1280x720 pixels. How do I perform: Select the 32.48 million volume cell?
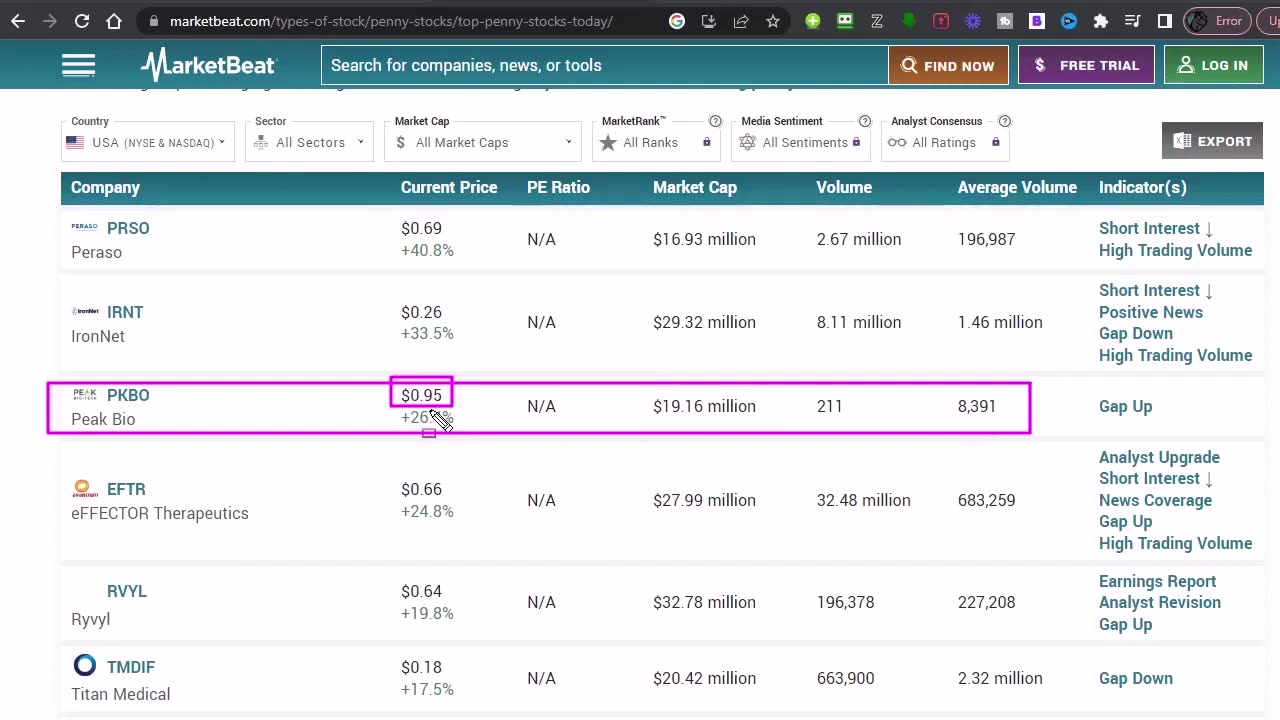pyautogui.click(x=863, y=500)
